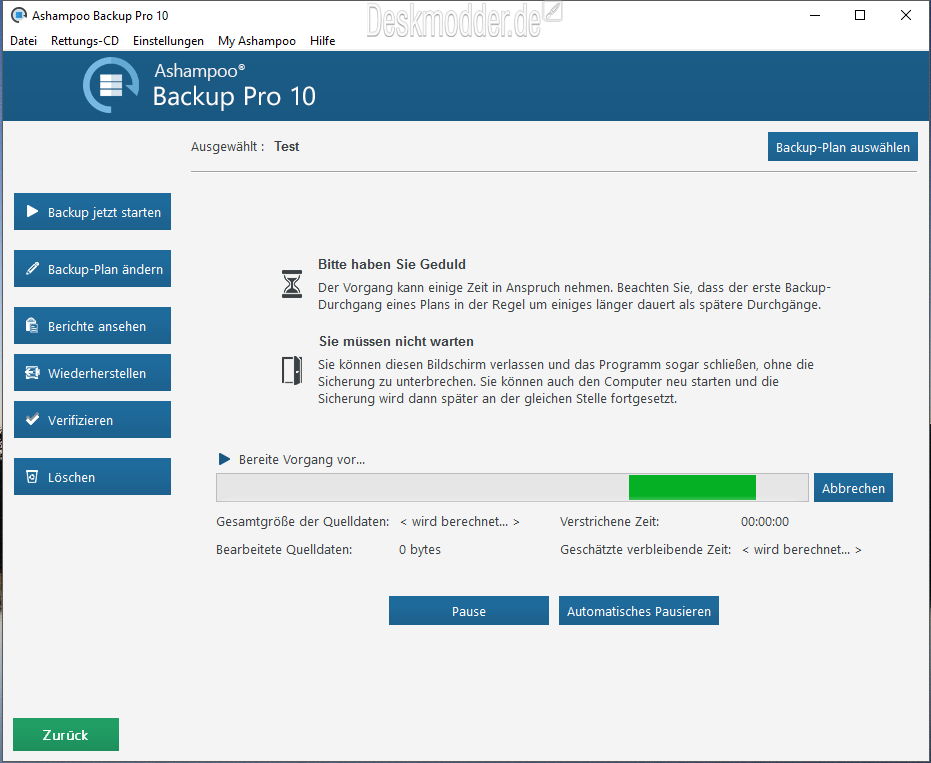The width and height of the screenshot is (931, 763).
Task: Click the Verifizieren button
Action: click(93, 419)
